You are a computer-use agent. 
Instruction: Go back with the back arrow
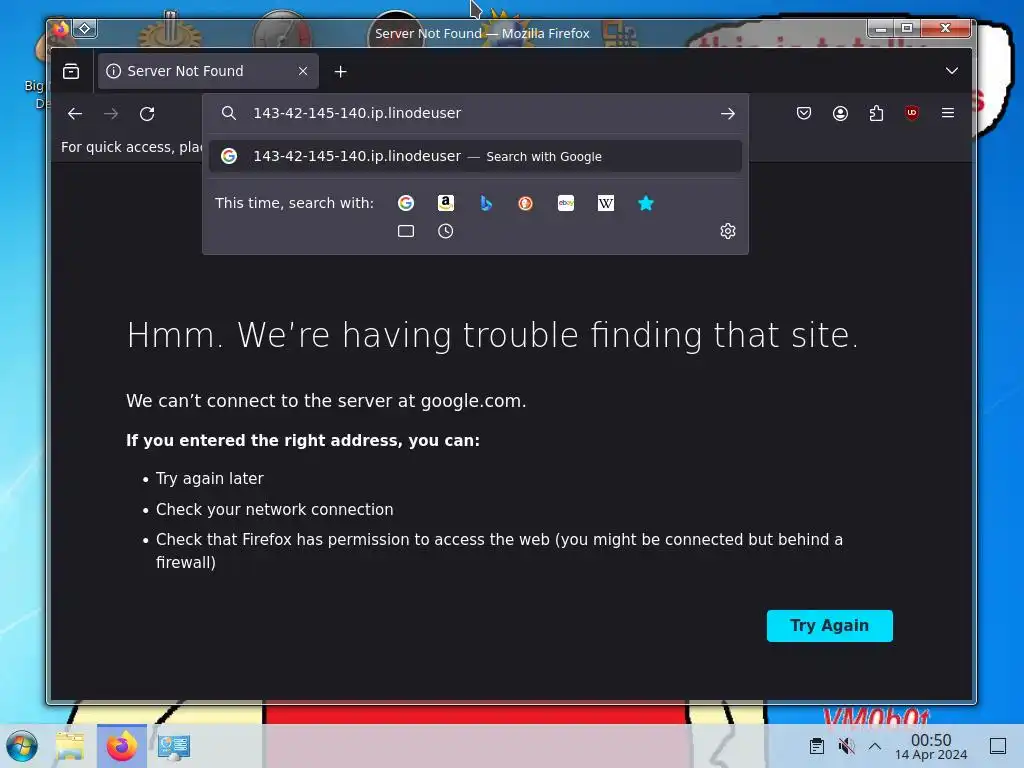coord(75,114)
